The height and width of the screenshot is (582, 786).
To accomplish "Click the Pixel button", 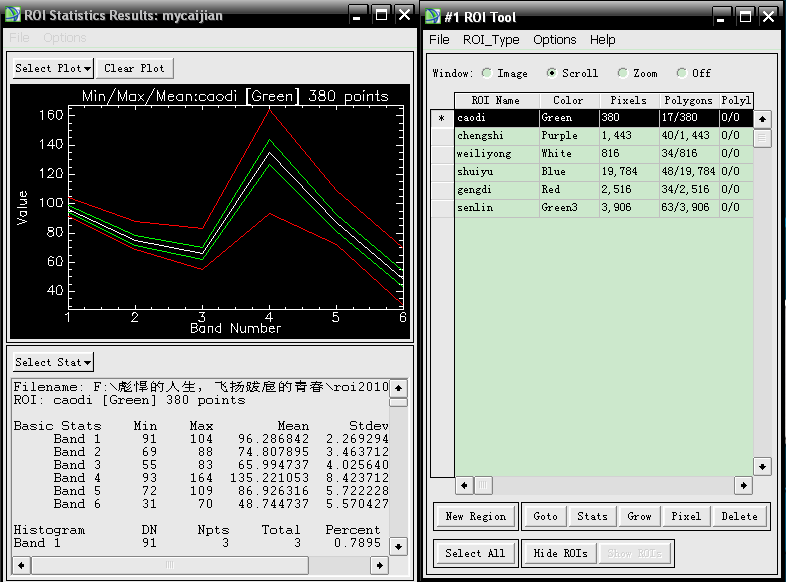I will [x=686, y=516].
